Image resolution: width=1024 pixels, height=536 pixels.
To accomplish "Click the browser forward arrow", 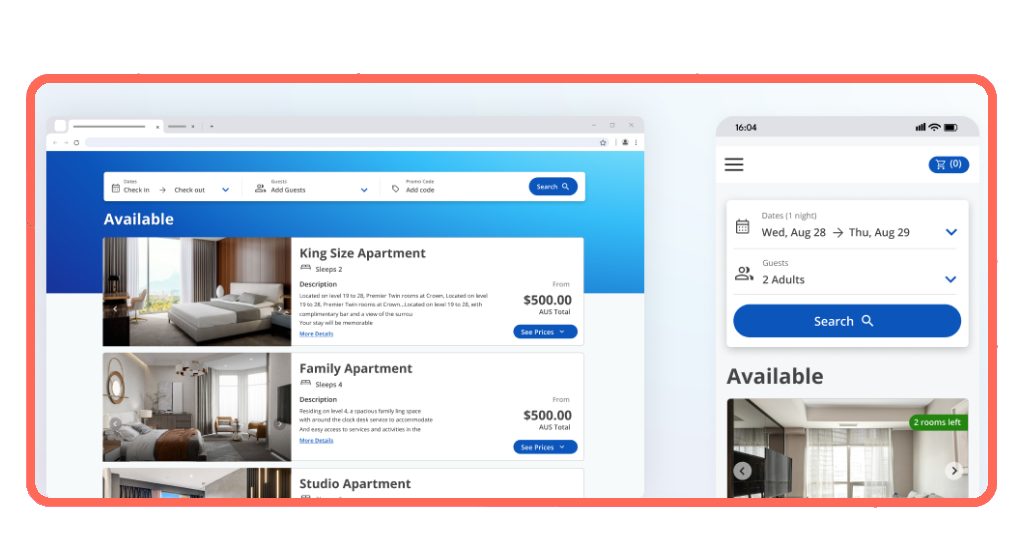I will tap(65, 142).
